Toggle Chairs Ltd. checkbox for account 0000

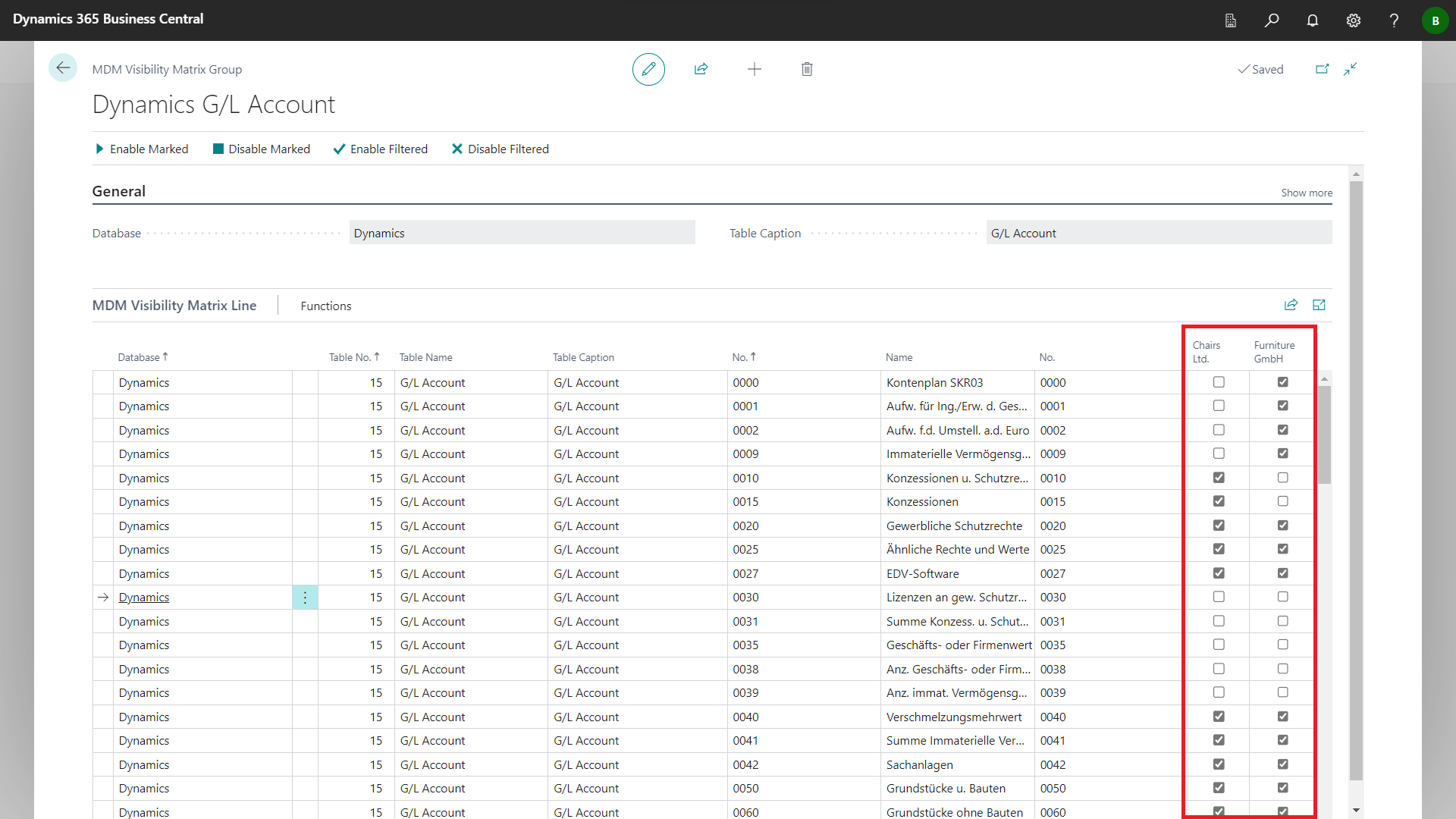click(x=1219, y=382)
